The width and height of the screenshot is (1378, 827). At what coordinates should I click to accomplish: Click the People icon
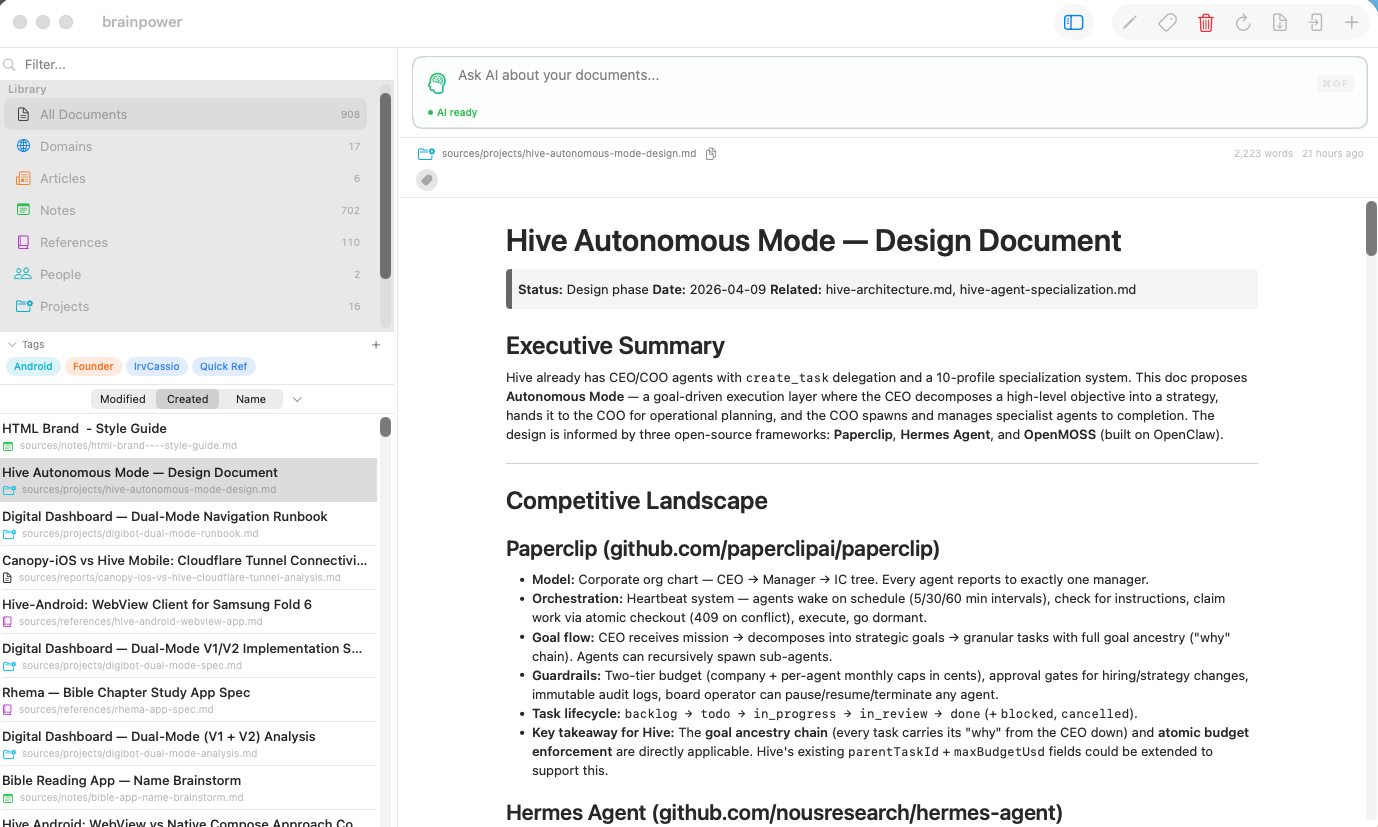click(23, 274)
